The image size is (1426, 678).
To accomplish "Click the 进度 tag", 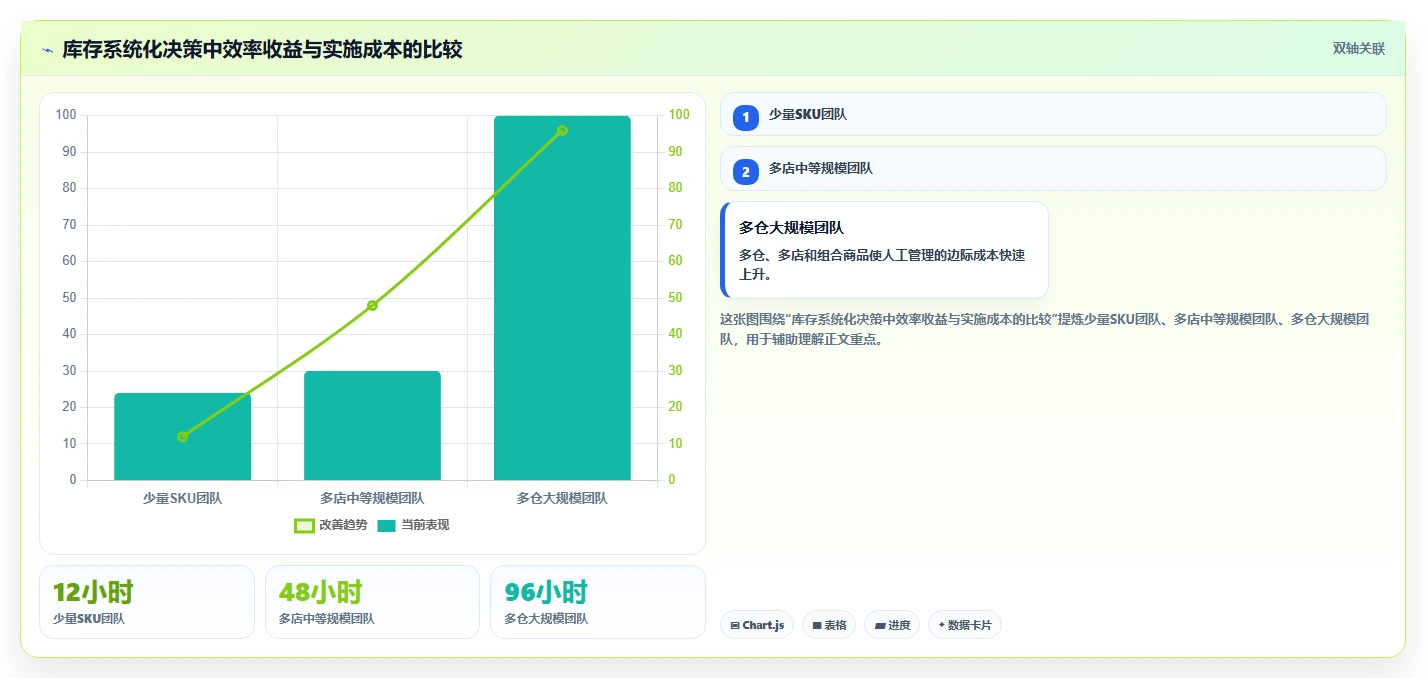I will click(892, 625).
